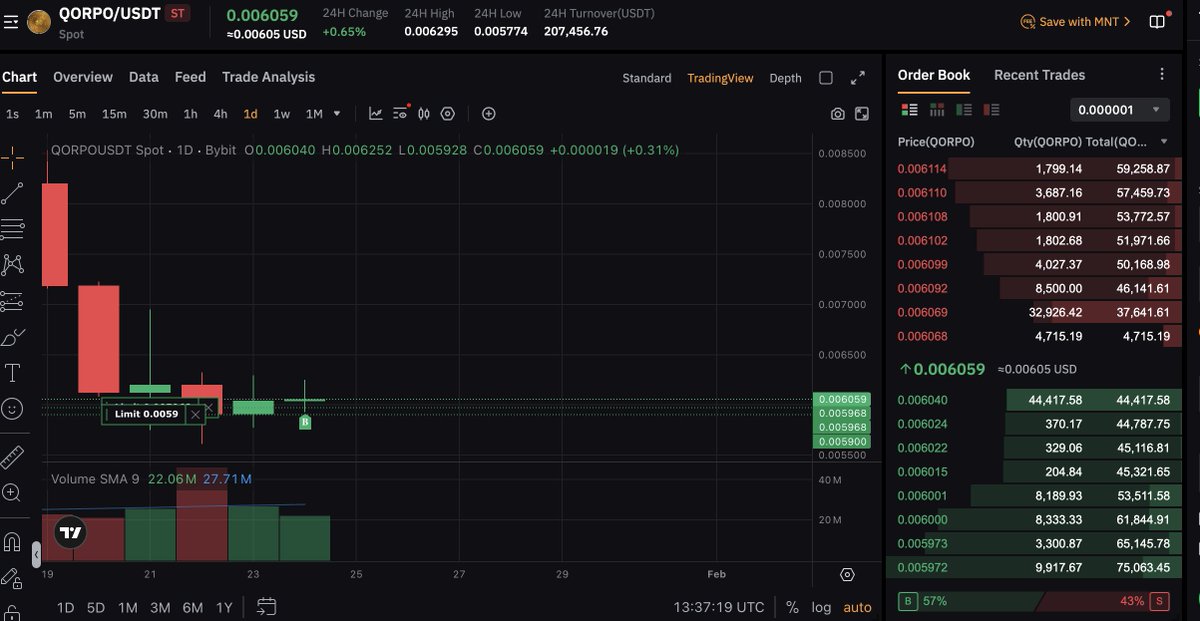Show both buy and sell orders view
1200x621 pixels.
click(x=909, y=109)
